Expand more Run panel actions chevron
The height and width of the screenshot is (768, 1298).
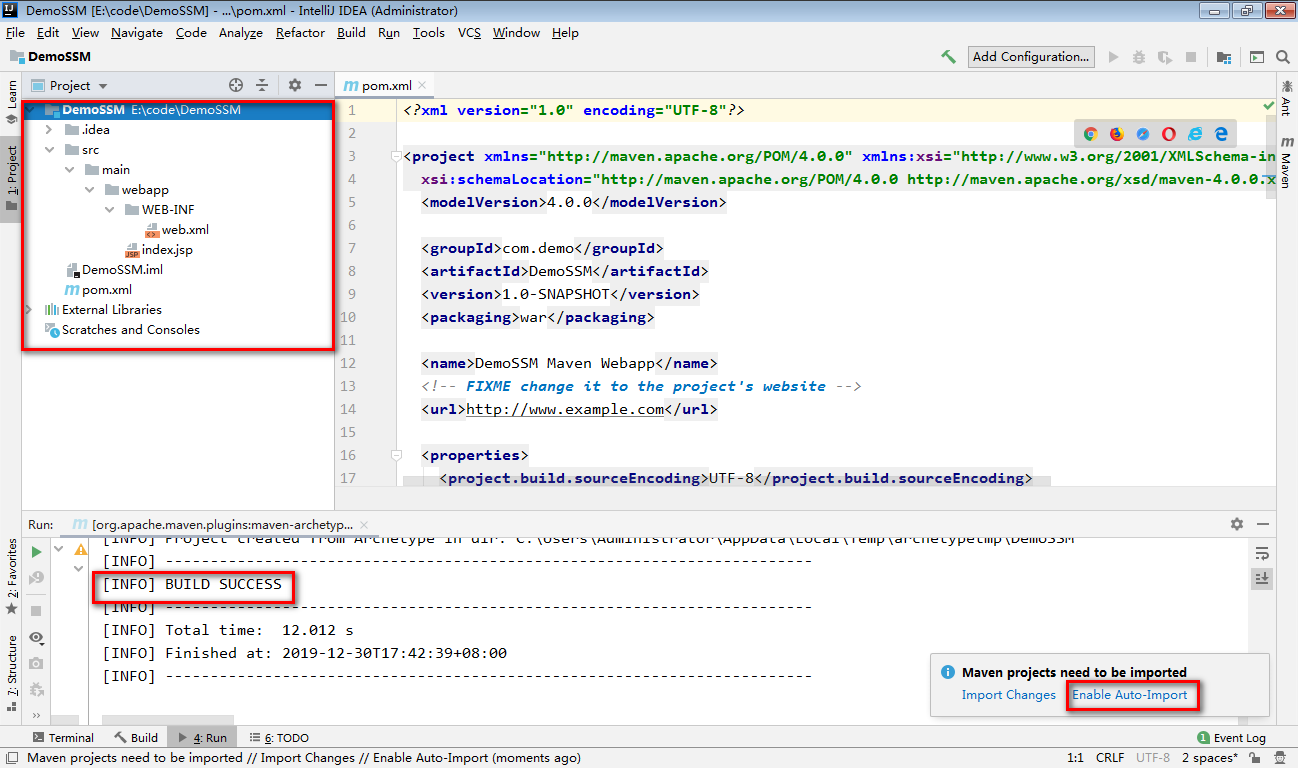pos(36,715)
